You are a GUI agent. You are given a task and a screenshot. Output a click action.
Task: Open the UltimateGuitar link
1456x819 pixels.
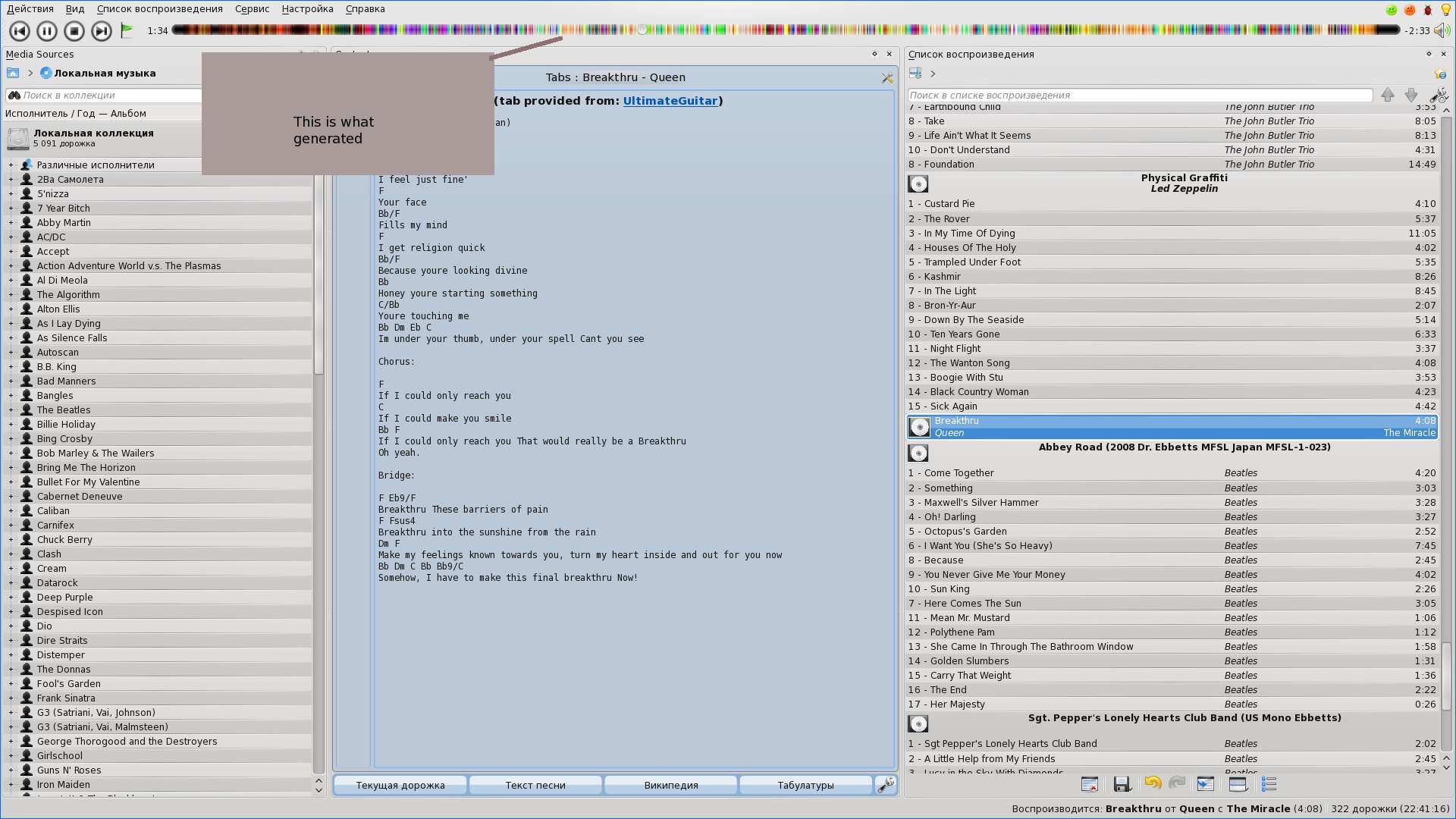(x=670, y=101)
